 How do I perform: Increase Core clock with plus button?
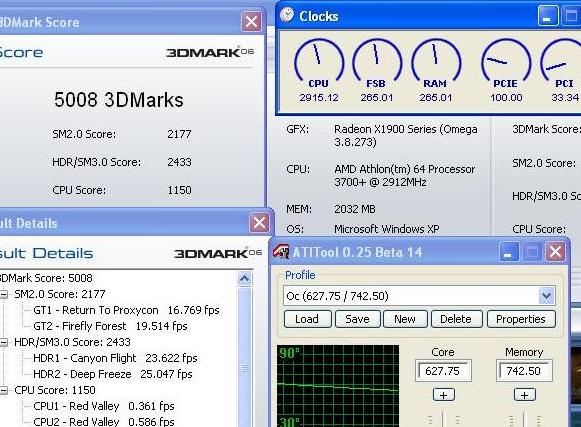click(x=443, y=395)
